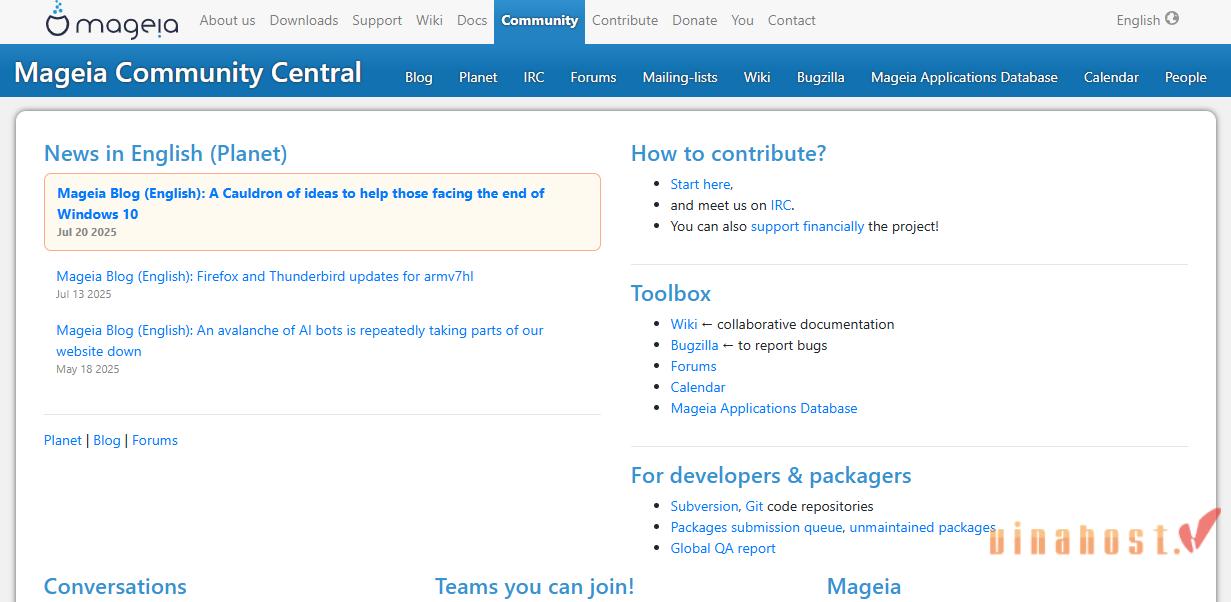Click the May 18 2025 date text

88,369
